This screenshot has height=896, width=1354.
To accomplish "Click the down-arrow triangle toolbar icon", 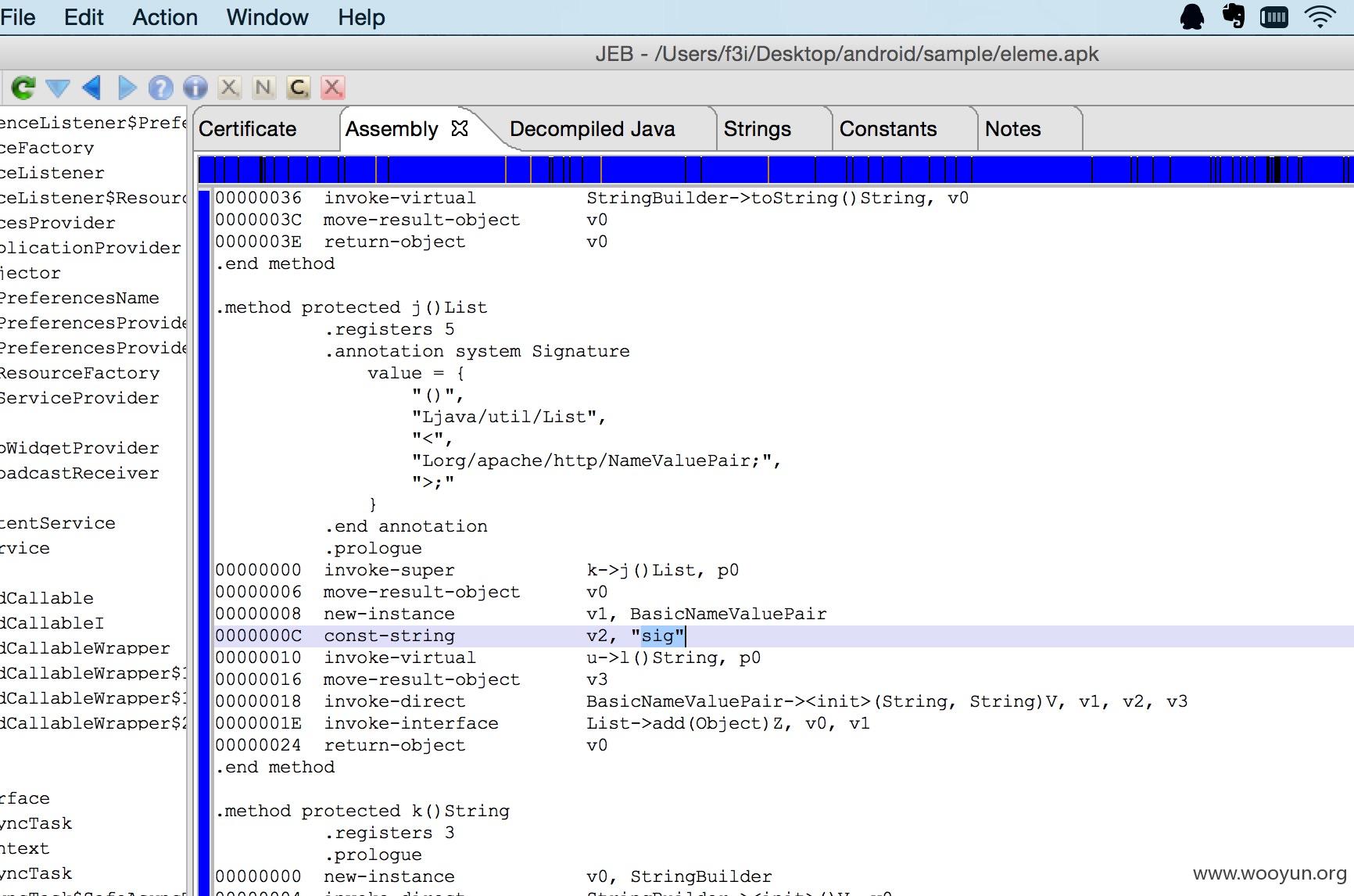I will [58, 88].
